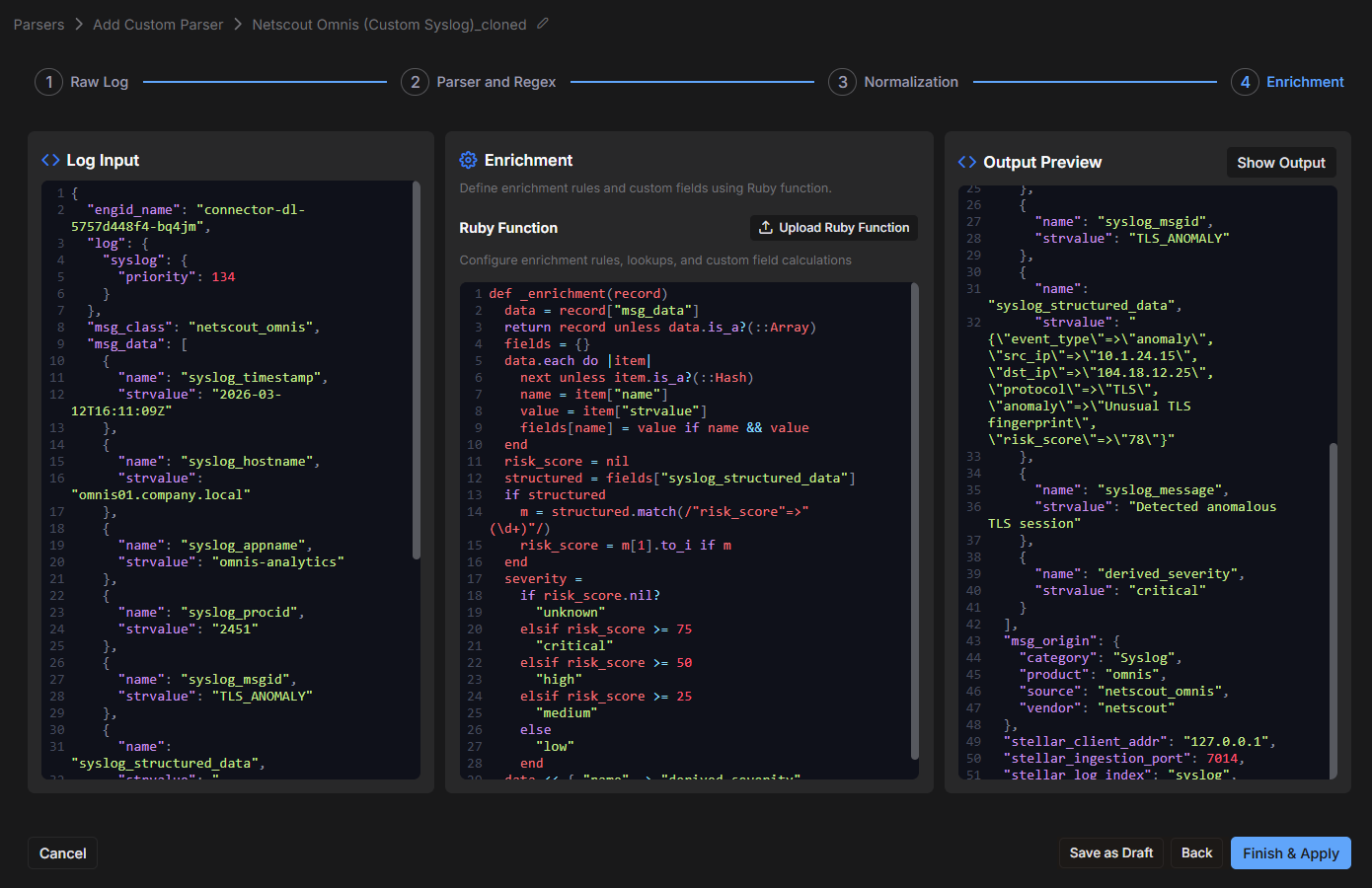Click "stellar_client_addr" line in Output Preview
Image resolution: width=1372 pixels, height=888 pixels.
[x=1140, y=742]
